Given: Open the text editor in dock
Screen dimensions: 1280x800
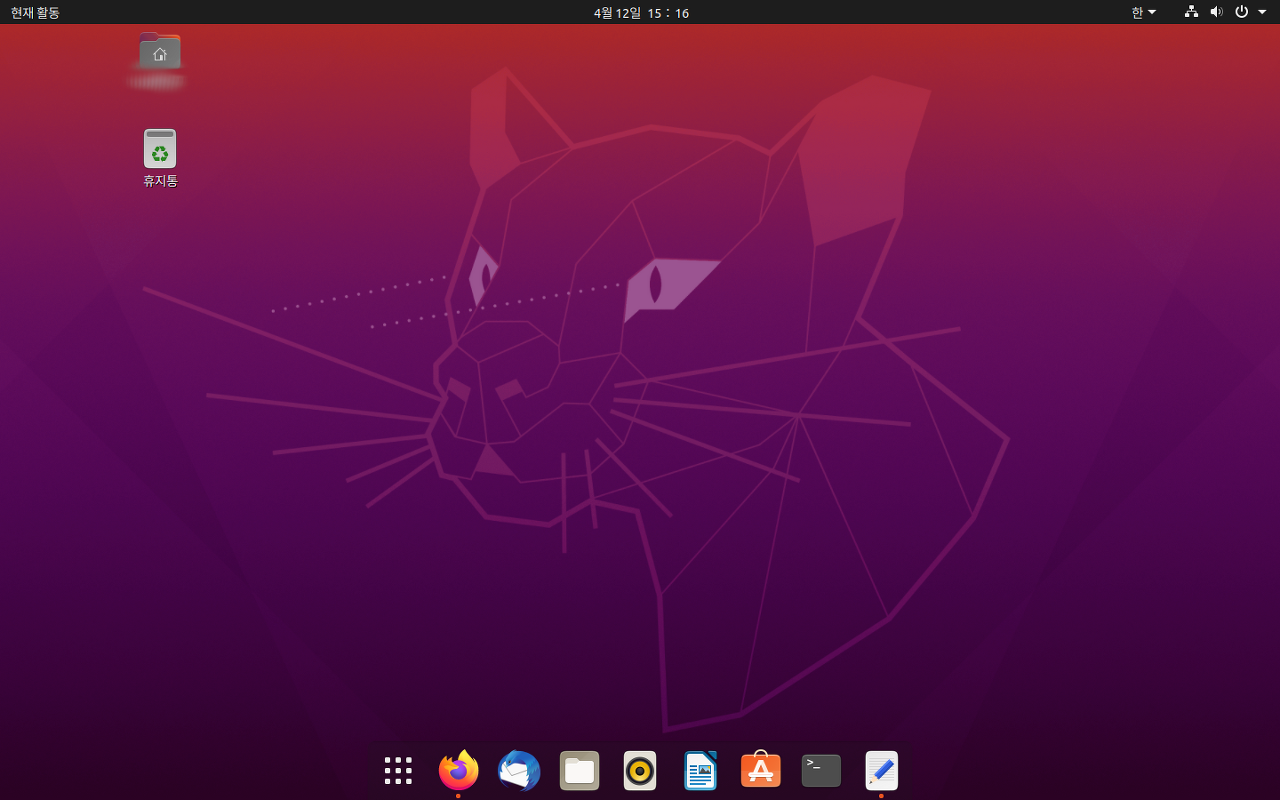Looking at the screenshot, I should 882,770.
